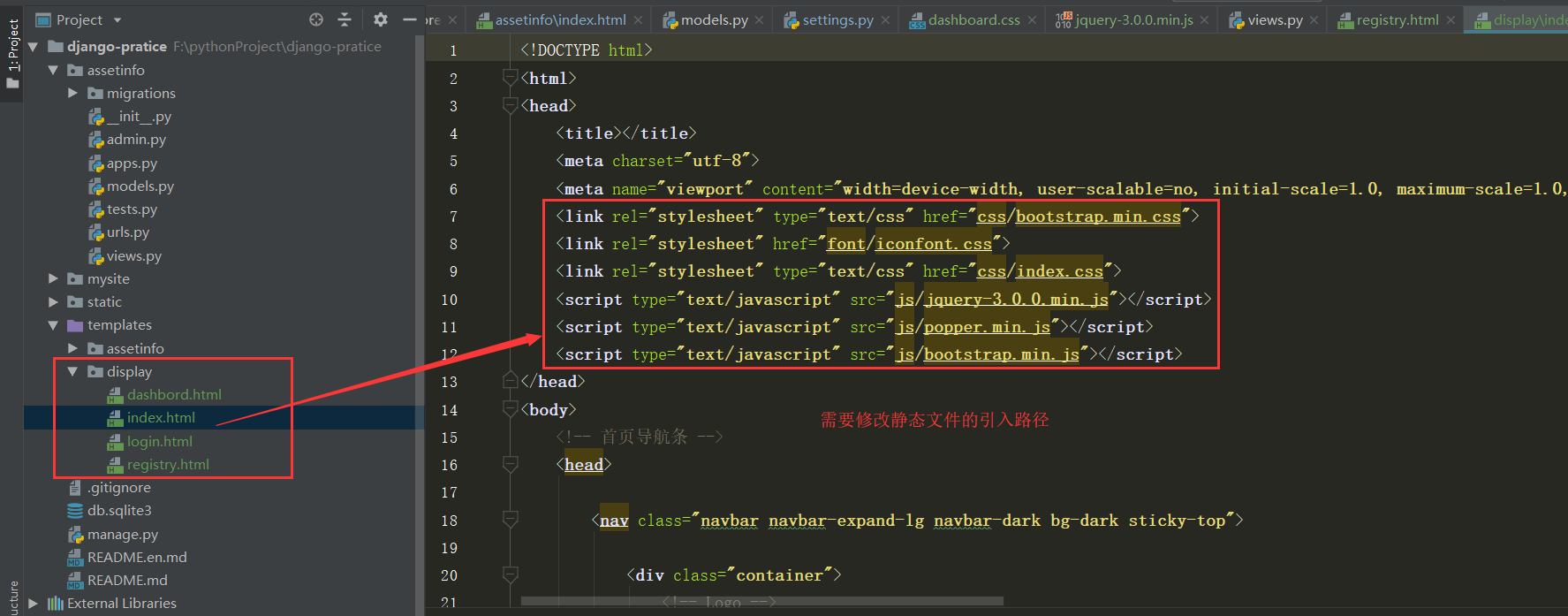
Task: Expand External Libraries node
Action: 34,604
